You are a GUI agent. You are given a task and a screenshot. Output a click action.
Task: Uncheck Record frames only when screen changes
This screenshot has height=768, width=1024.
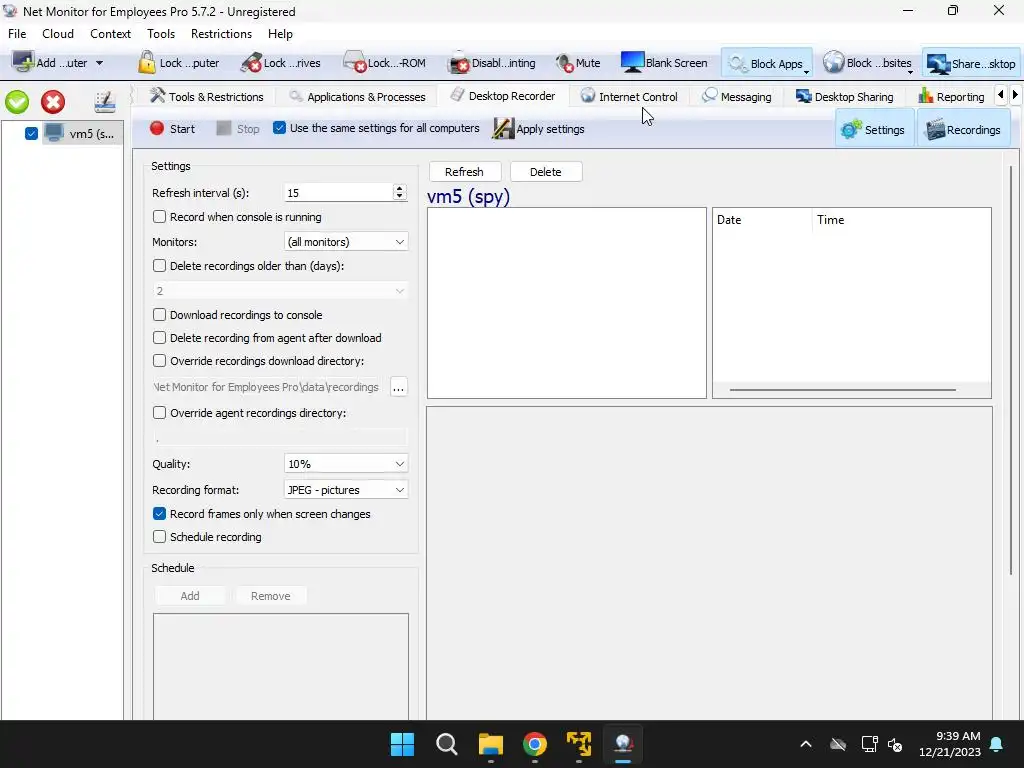click(x=159, y=513)
